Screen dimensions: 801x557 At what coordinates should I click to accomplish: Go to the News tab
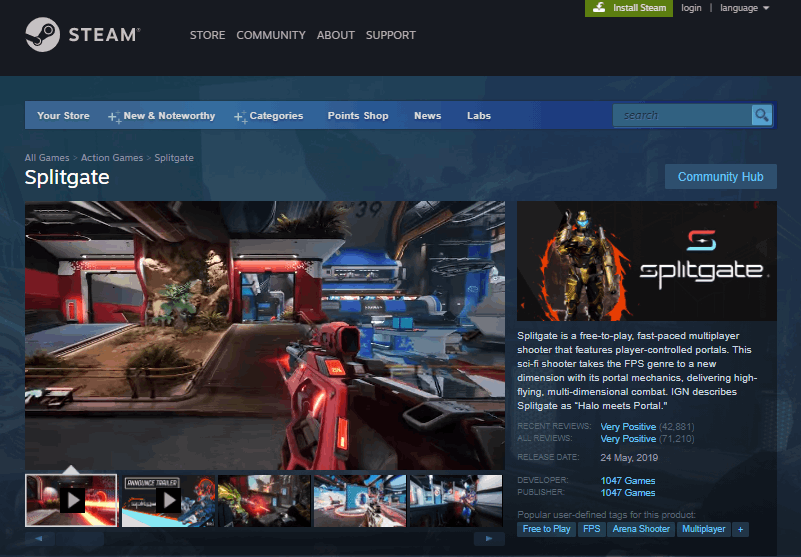[428, 116]
